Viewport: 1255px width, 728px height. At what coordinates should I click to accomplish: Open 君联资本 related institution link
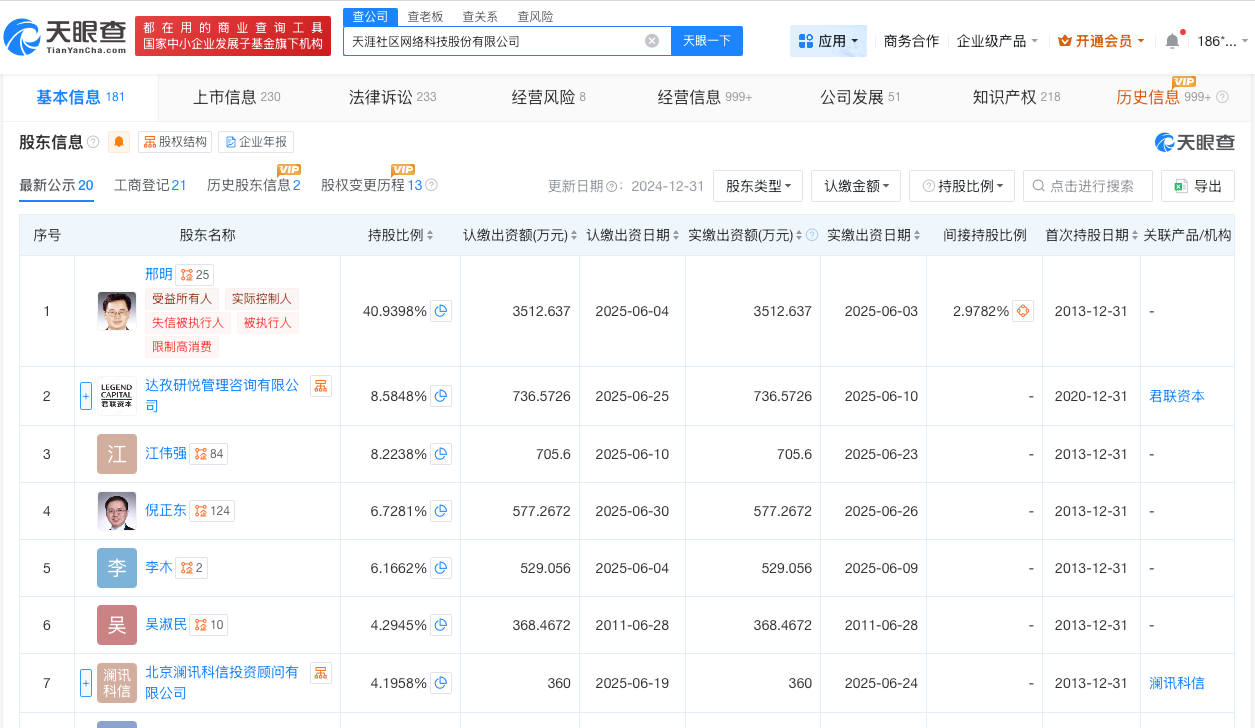1177,396
